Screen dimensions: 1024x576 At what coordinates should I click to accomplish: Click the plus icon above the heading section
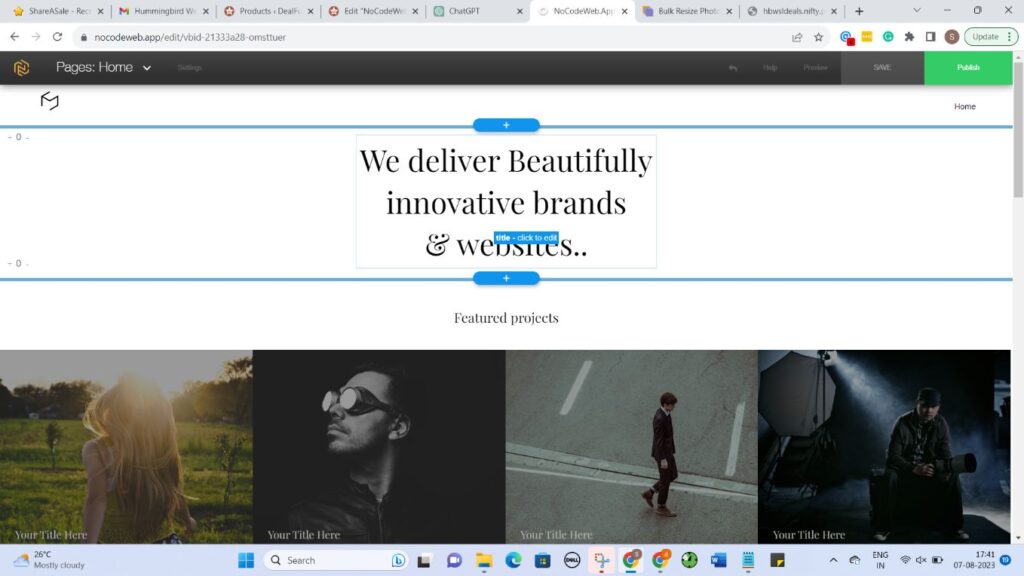pyautogui.click(x=506, y=124)
